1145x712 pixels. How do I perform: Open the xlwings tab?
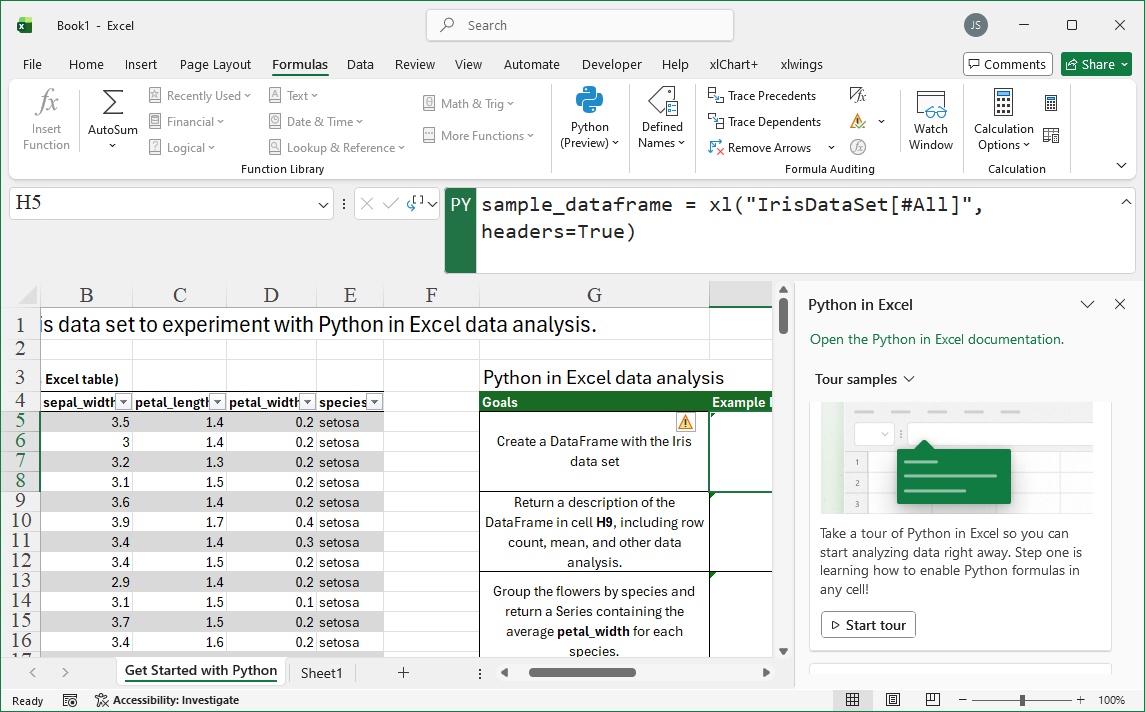click(x=801, y=64)
